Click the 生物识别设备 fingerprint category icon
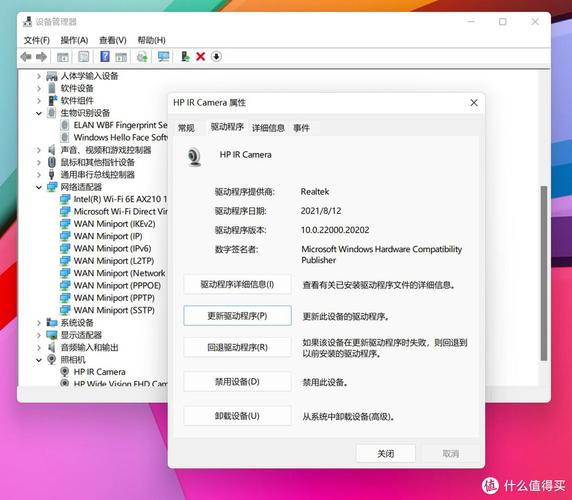This screenshot has width=572, height=500. click(52, 113)
